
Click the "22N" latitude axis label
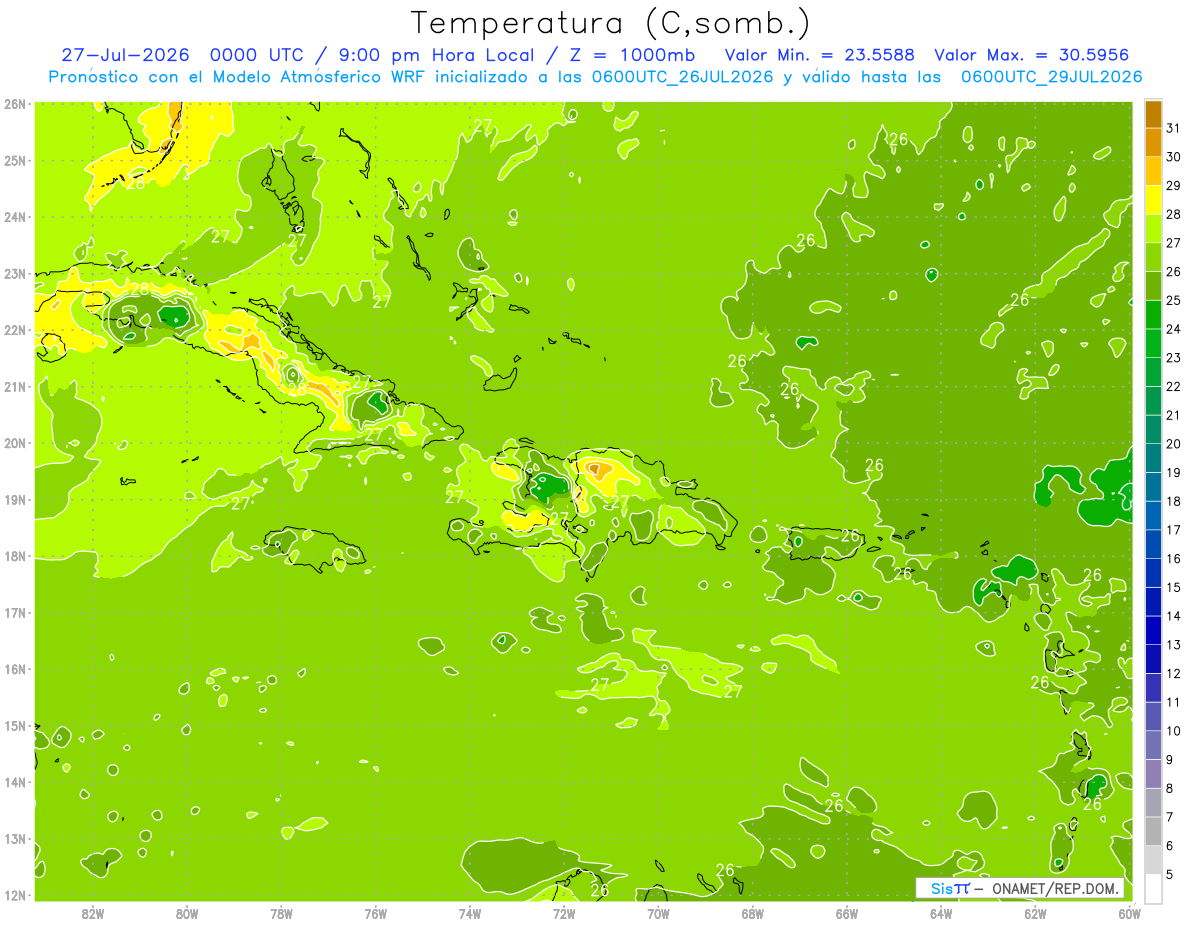[x=15, y=330]
